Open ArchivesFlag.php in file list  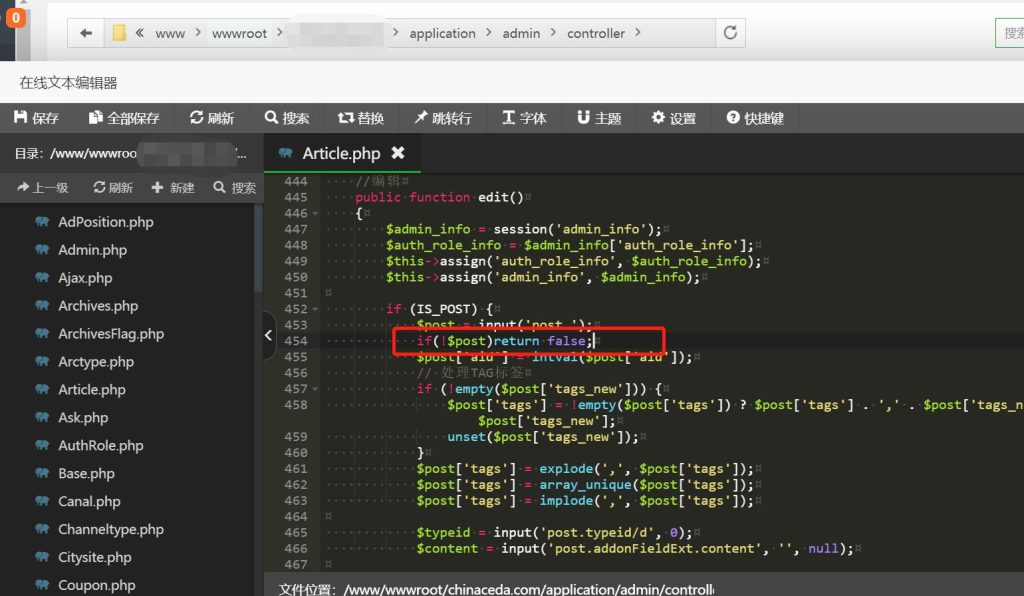(x=111, y=334)
